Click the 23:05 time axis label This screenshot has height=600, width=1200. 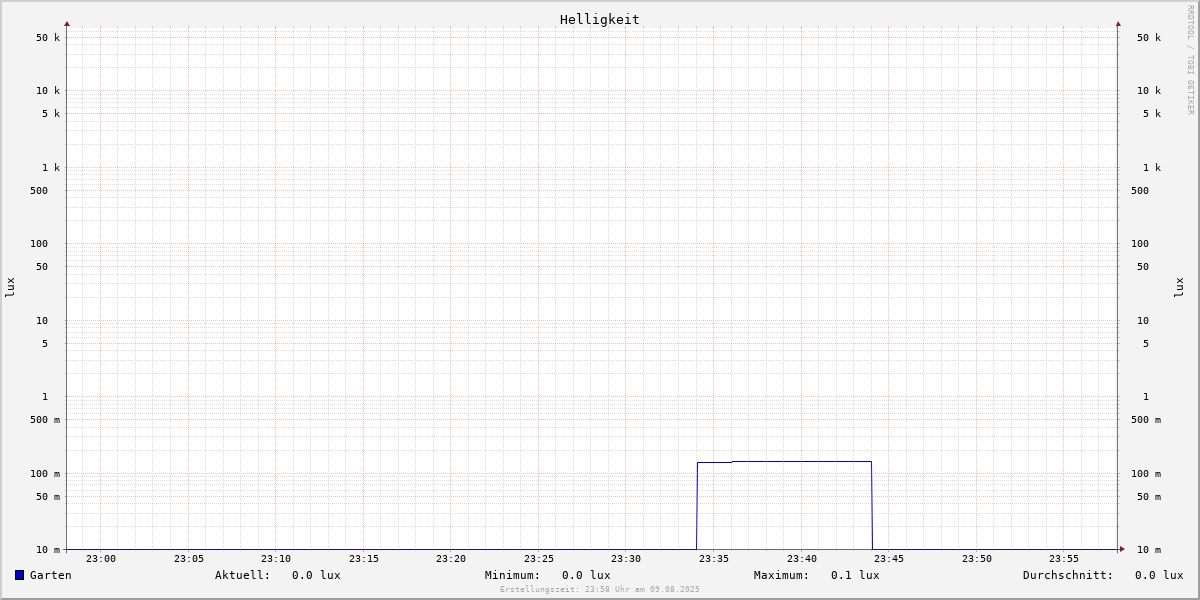coord(189,559)
